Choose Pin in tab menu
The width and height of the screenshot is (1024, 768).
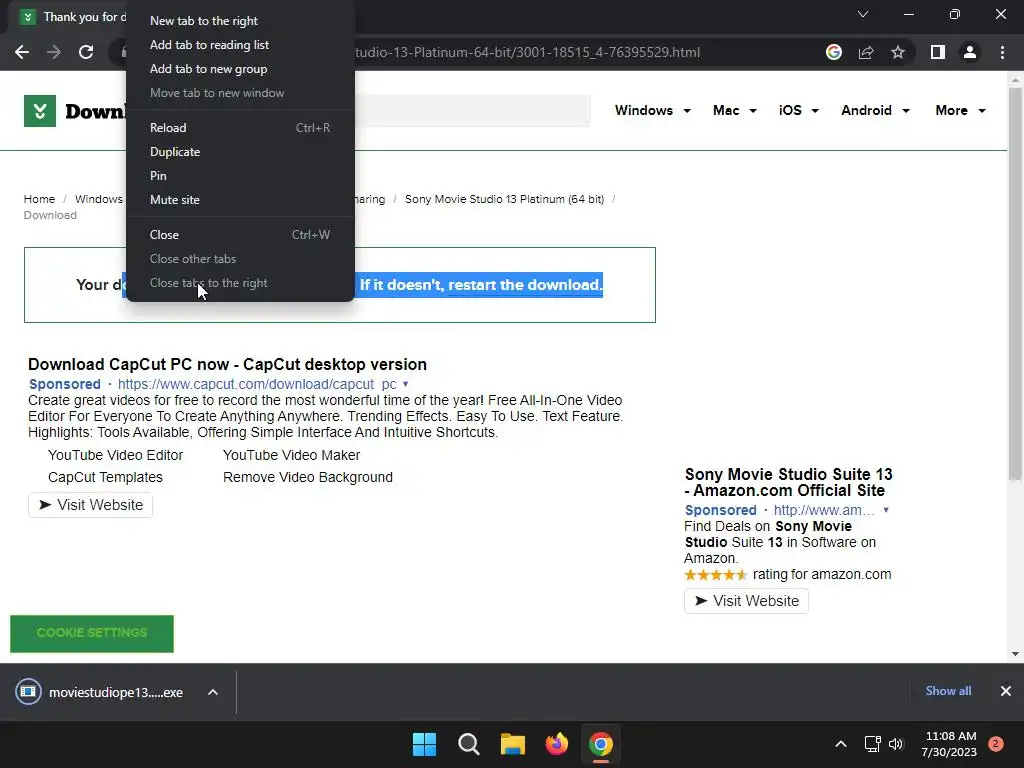pos(240,176)
